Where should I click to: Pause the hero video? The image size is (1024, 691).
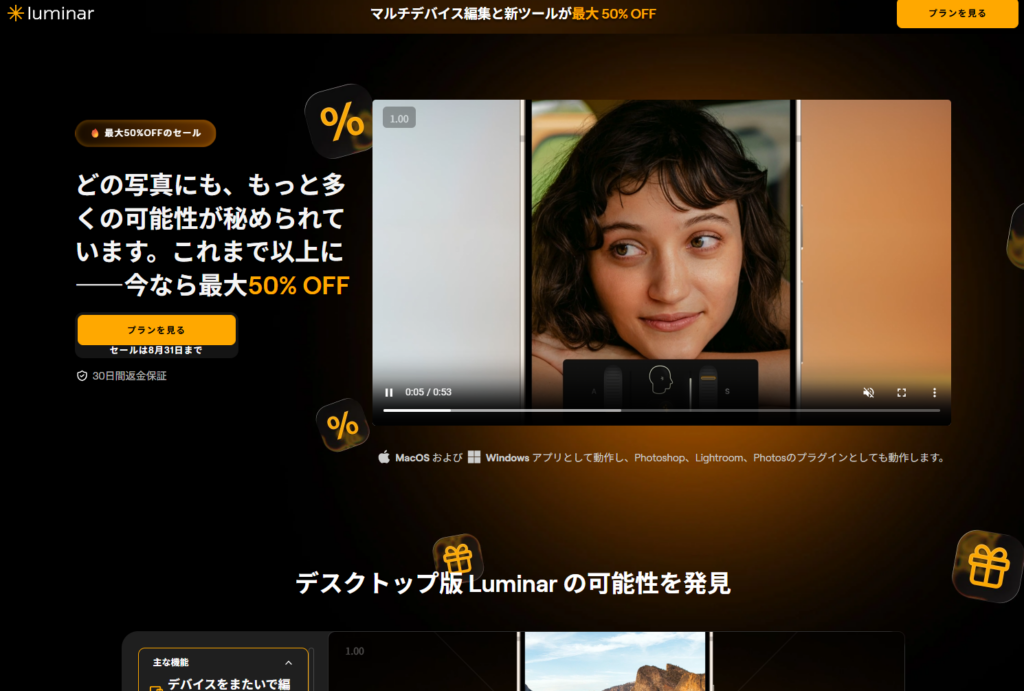pyautogui.click(x=389, y=393)
